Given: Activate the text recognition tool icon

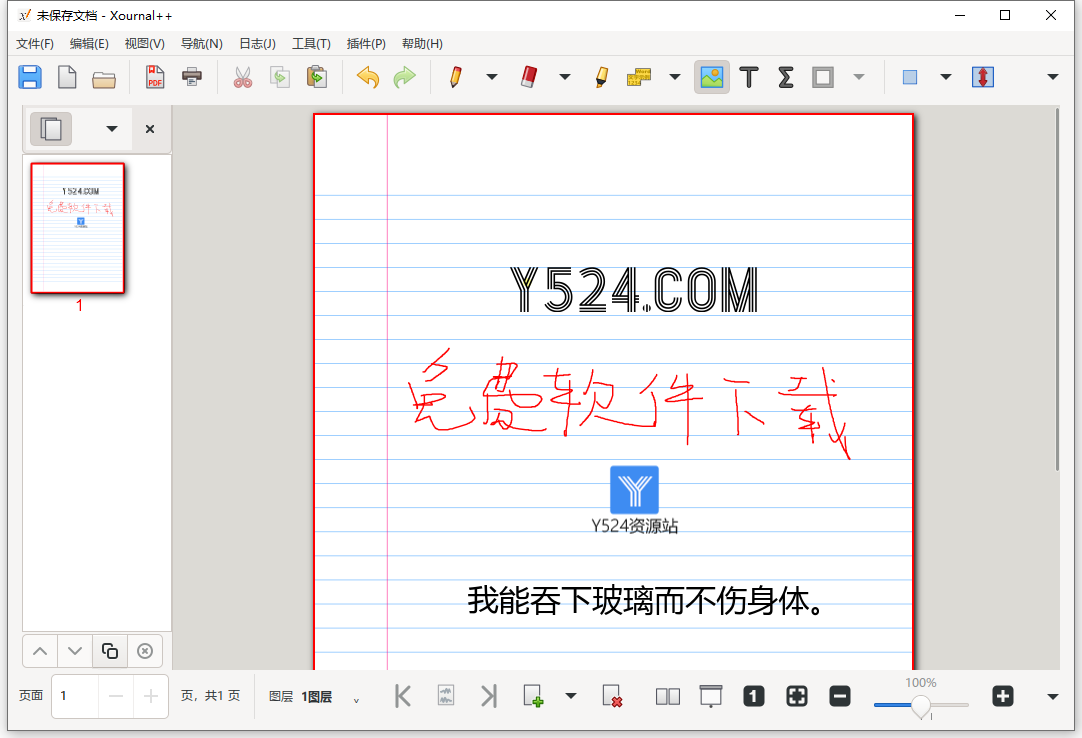Looking at the screenshot, I should tap(639, 77).
